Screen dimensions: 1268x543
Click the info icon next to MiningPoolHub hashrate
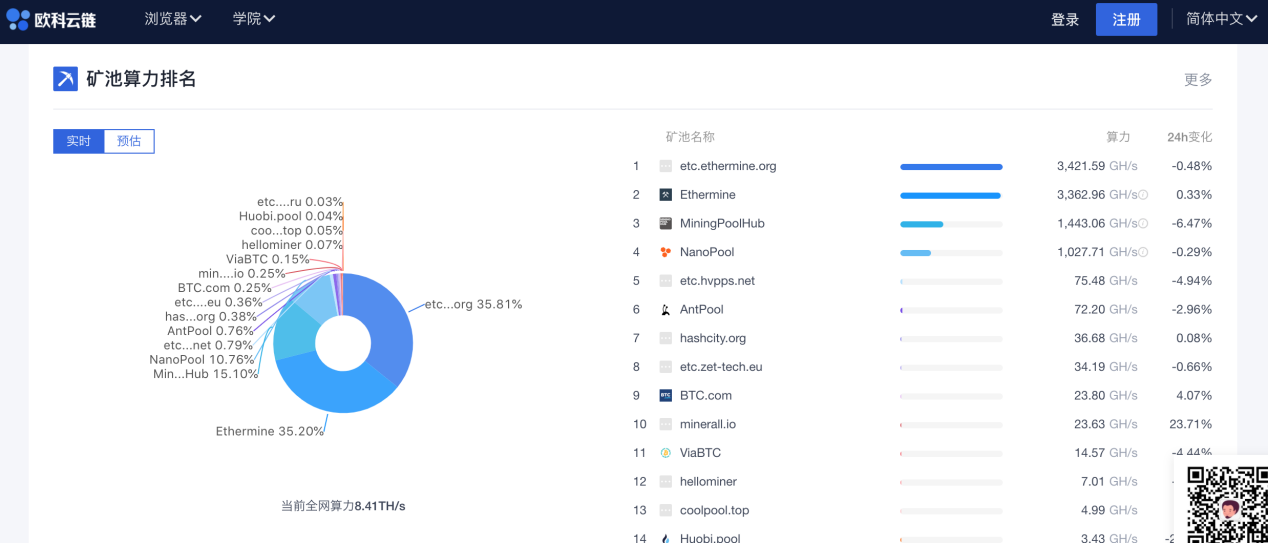point(1143,224)
